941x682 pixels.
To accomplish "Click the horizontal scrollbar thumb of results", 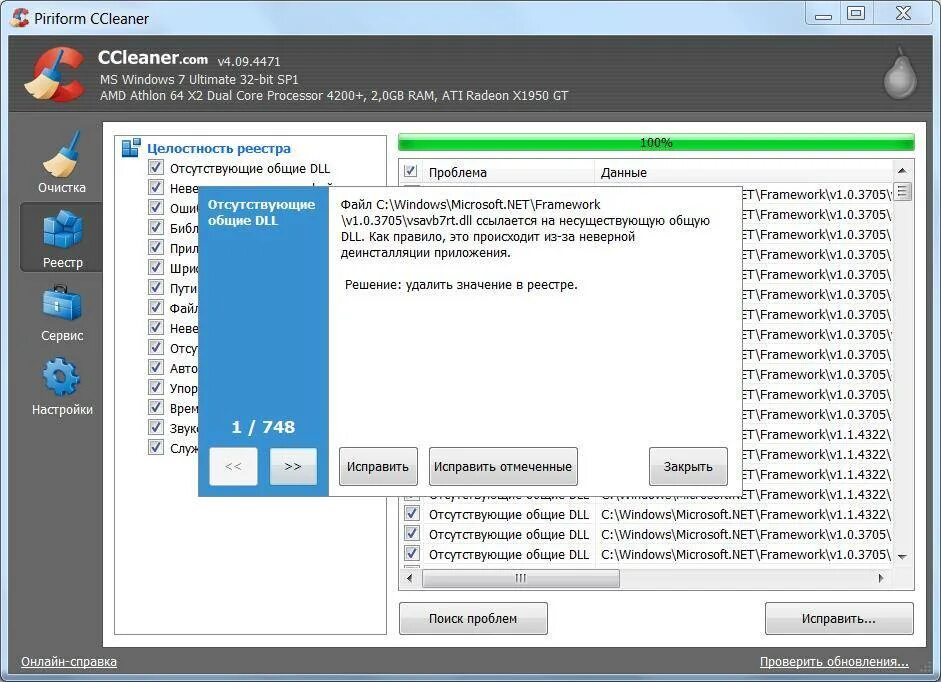I will tap(521, 578).
